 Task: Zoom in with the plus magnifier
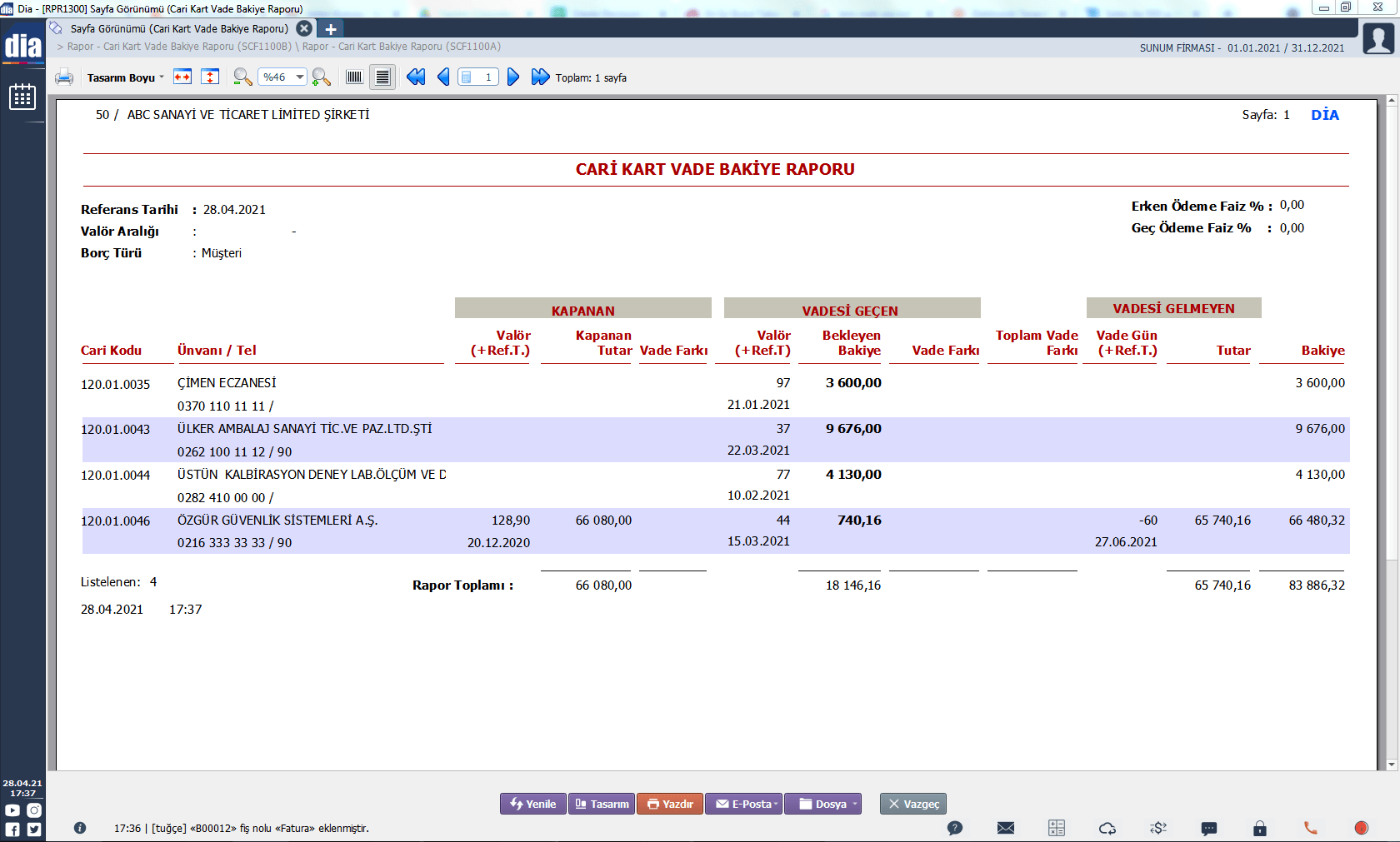point(321,77)
